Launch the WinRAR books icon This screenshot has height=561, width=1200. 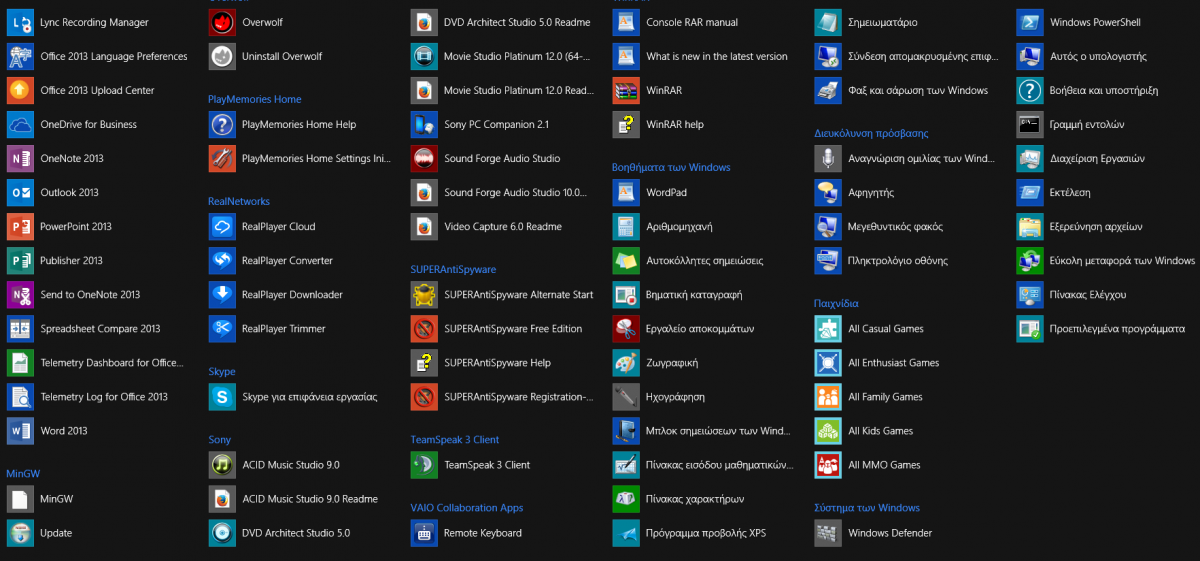(x=626, y=90)
